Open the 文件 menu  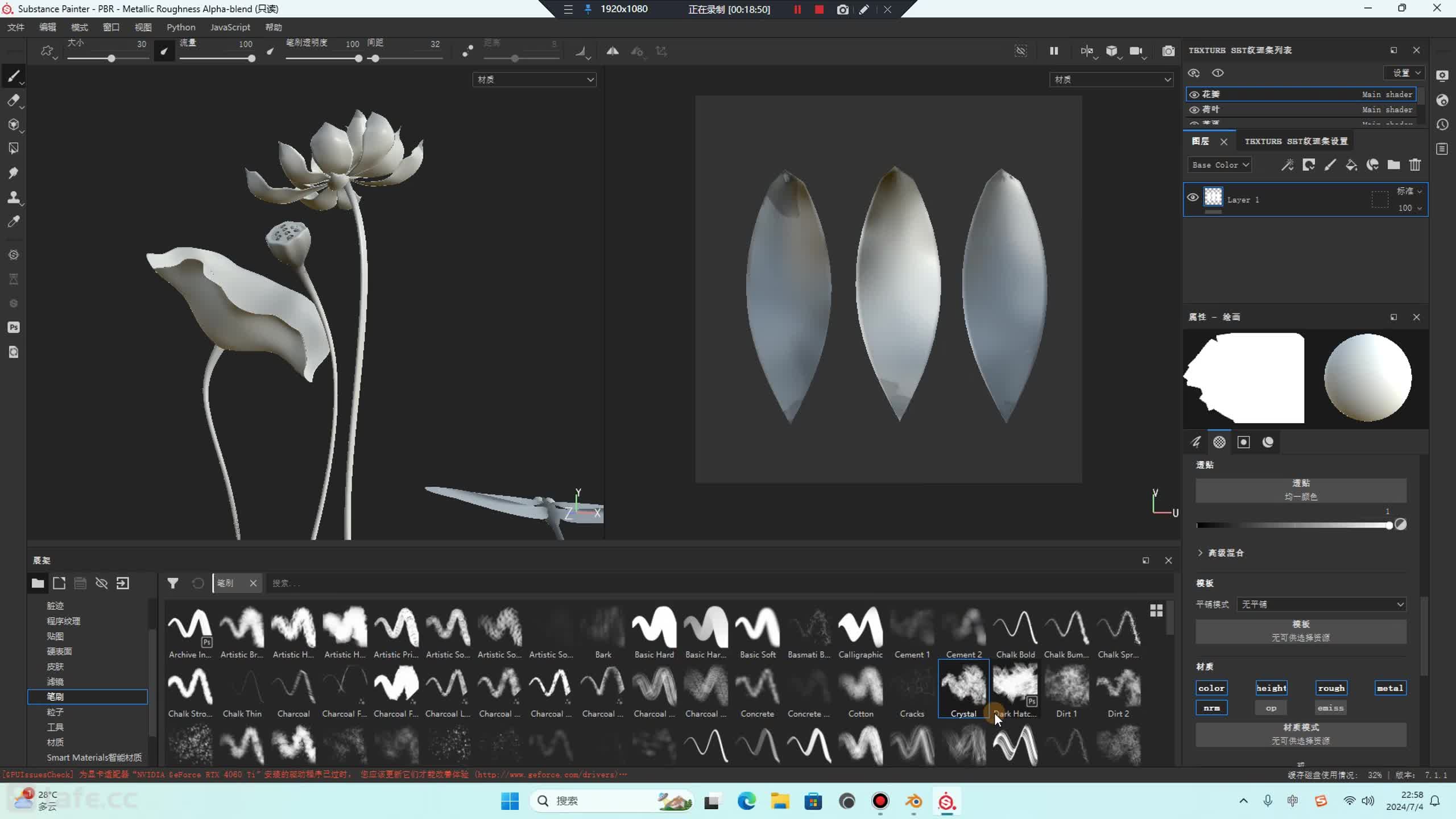[x=16, y=27]
